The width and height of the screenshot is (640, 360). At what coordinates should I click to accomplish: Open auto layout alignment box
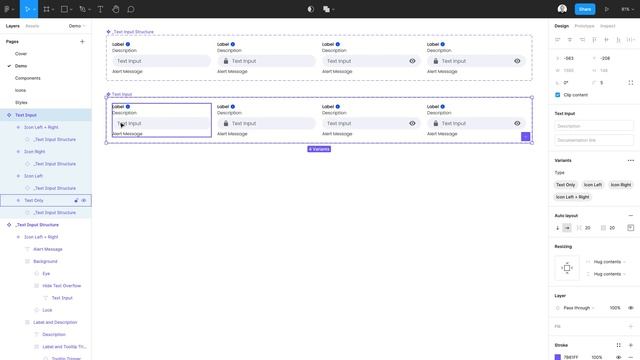(631, 228)
